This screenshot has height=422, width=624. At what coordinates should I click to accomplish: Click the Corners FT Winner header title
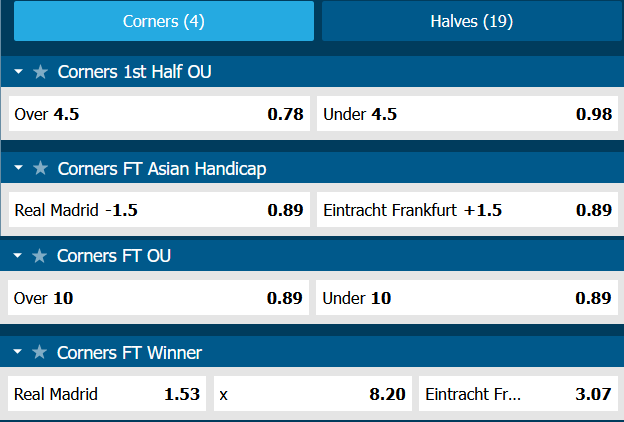(130, 353)
